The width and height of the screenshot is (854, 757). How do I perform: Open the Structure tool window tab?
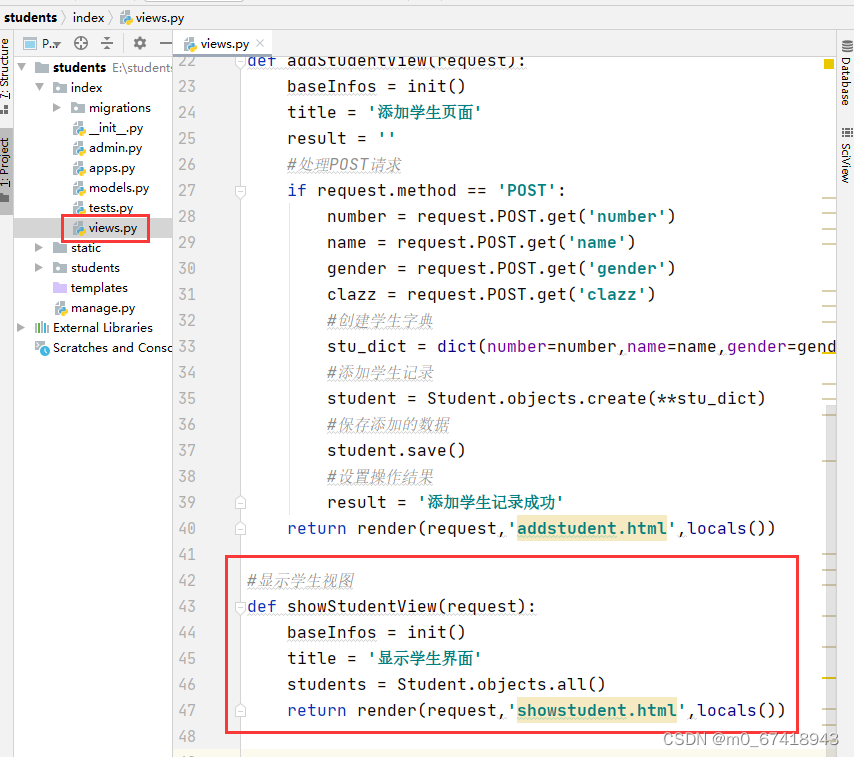click(x=5, y=75)
